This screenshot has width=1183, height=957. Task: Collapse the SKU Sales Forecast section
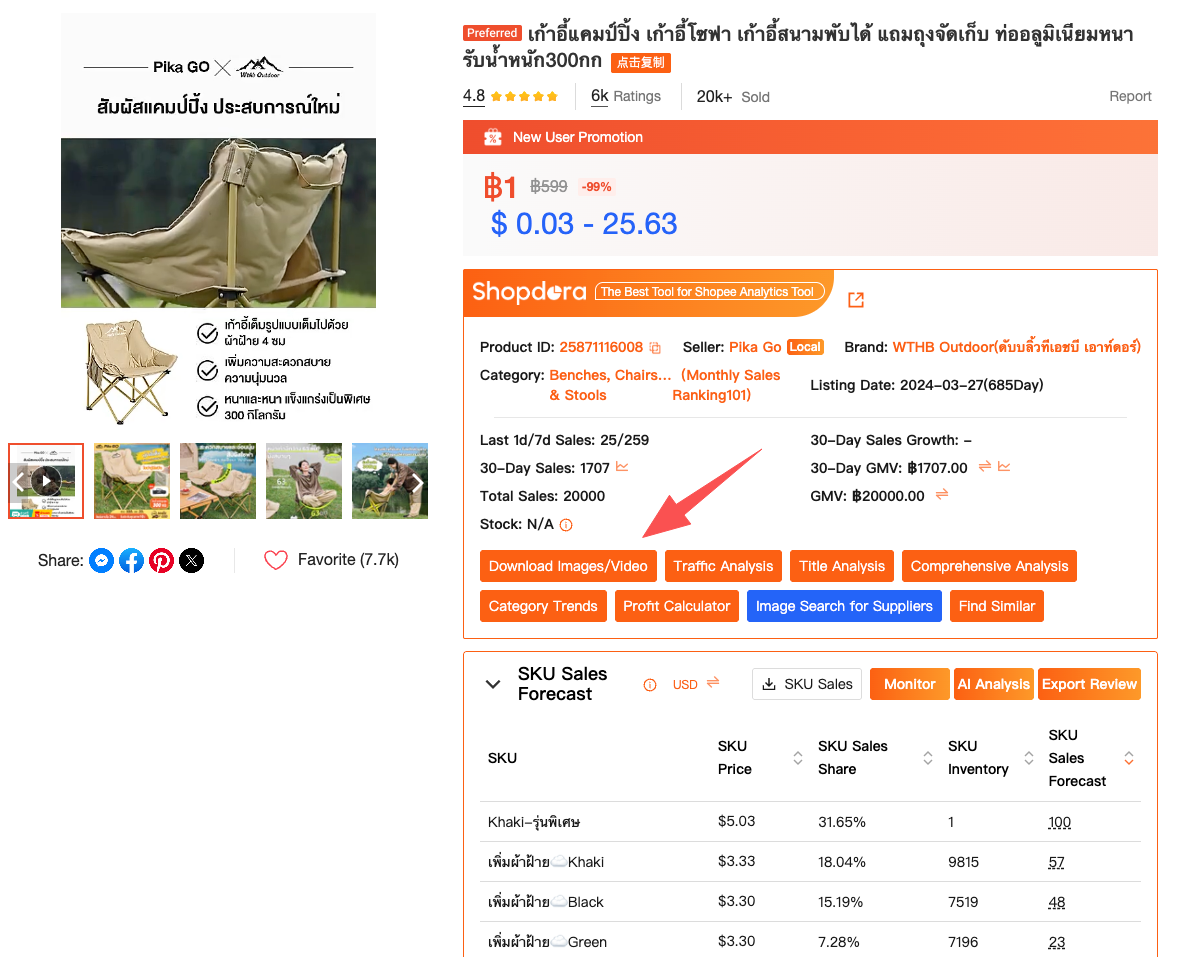tap(493, 684)
